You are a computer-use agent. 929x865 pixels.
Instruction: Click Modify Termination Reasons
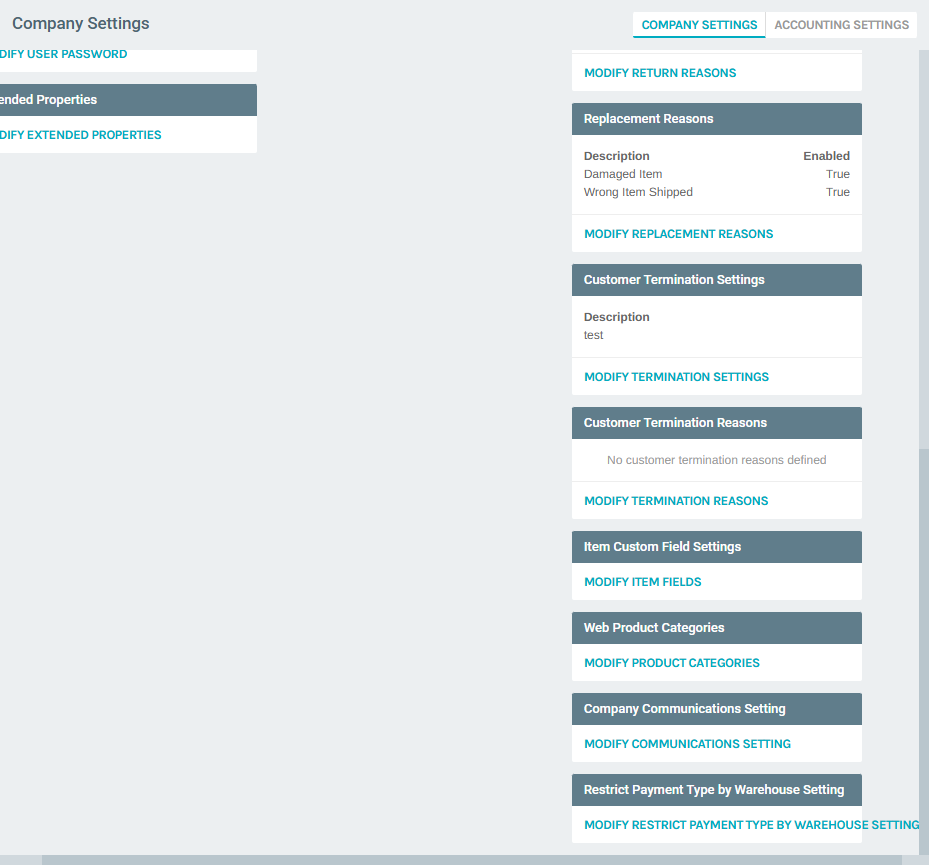(675, 500)
